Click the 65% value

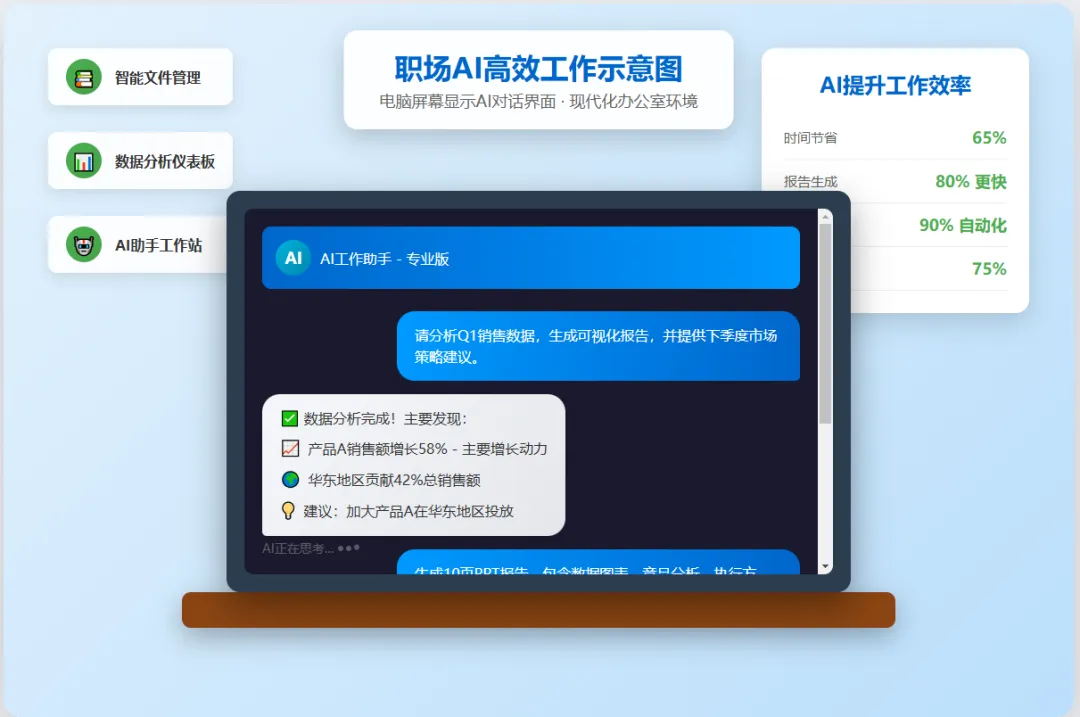[989, 138]
